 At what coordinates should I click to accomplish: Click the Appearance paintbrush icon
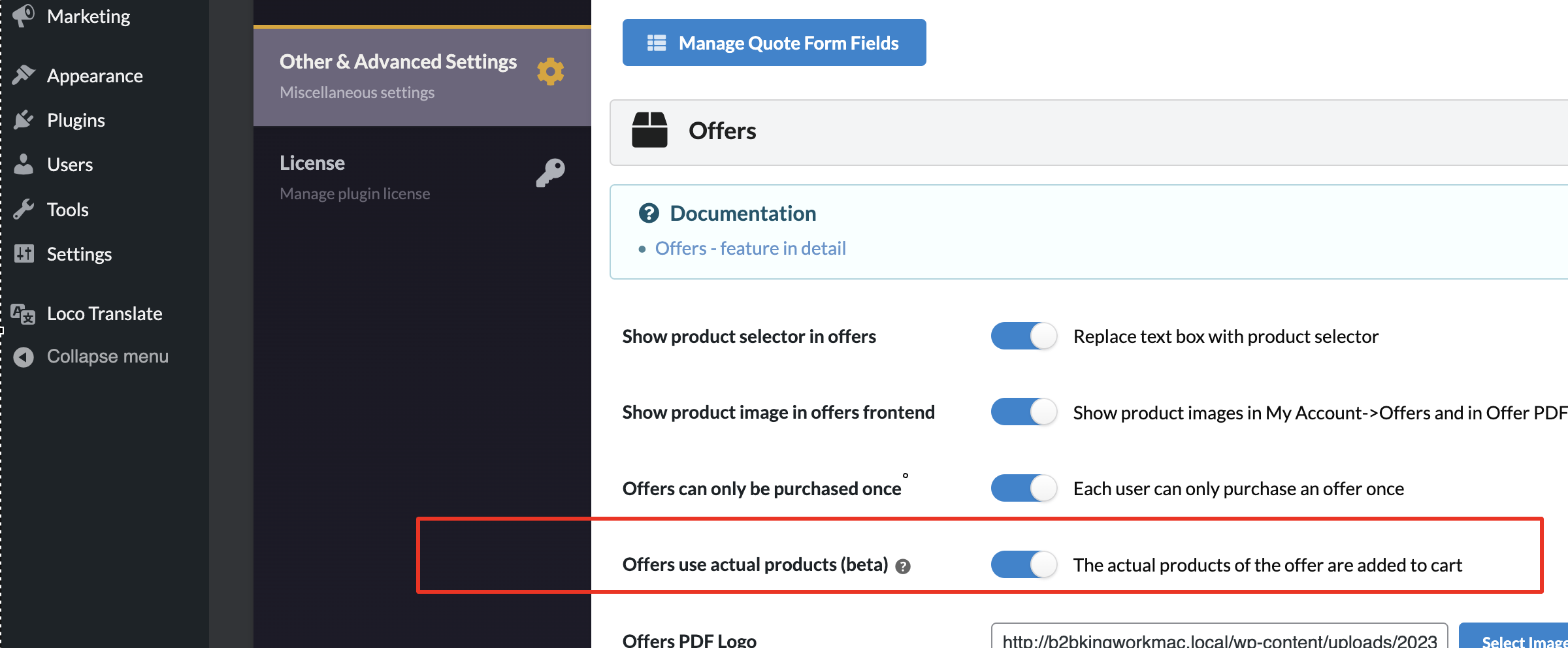point(24,75)
